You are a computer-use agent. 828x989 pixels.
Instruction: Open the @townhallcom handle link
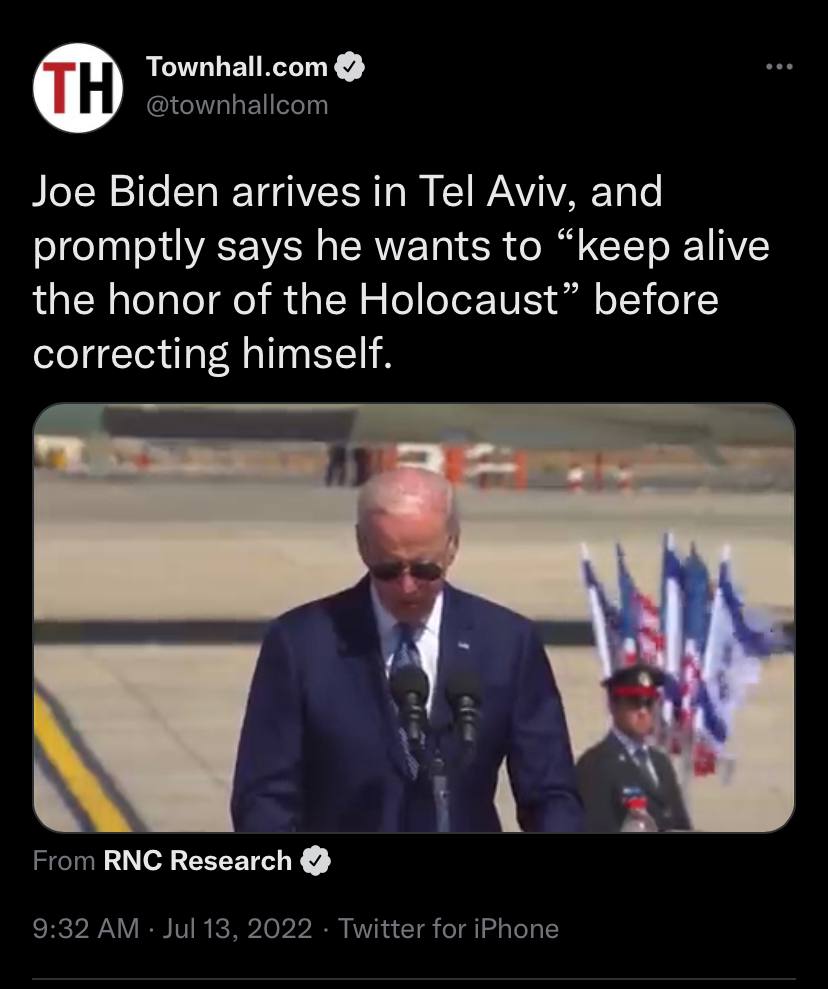(x=237, y=105)
